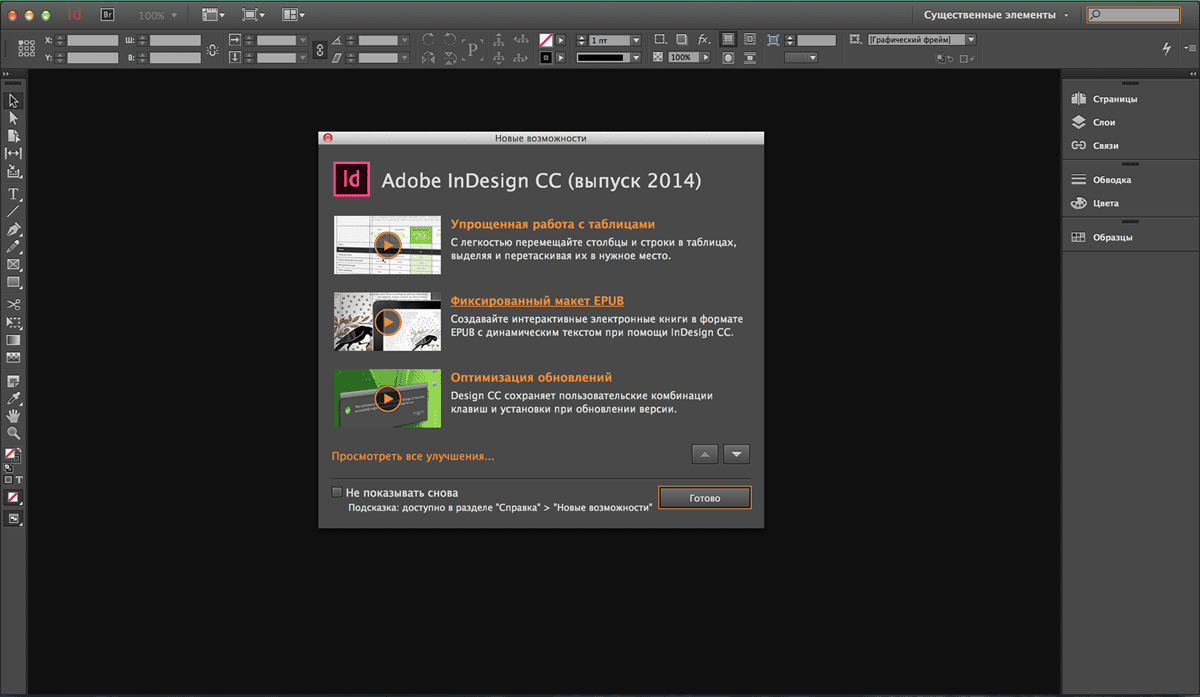Toggle formatting affects container square
1200x697 pixels.
pyautogui.click(x=8, y=480)
